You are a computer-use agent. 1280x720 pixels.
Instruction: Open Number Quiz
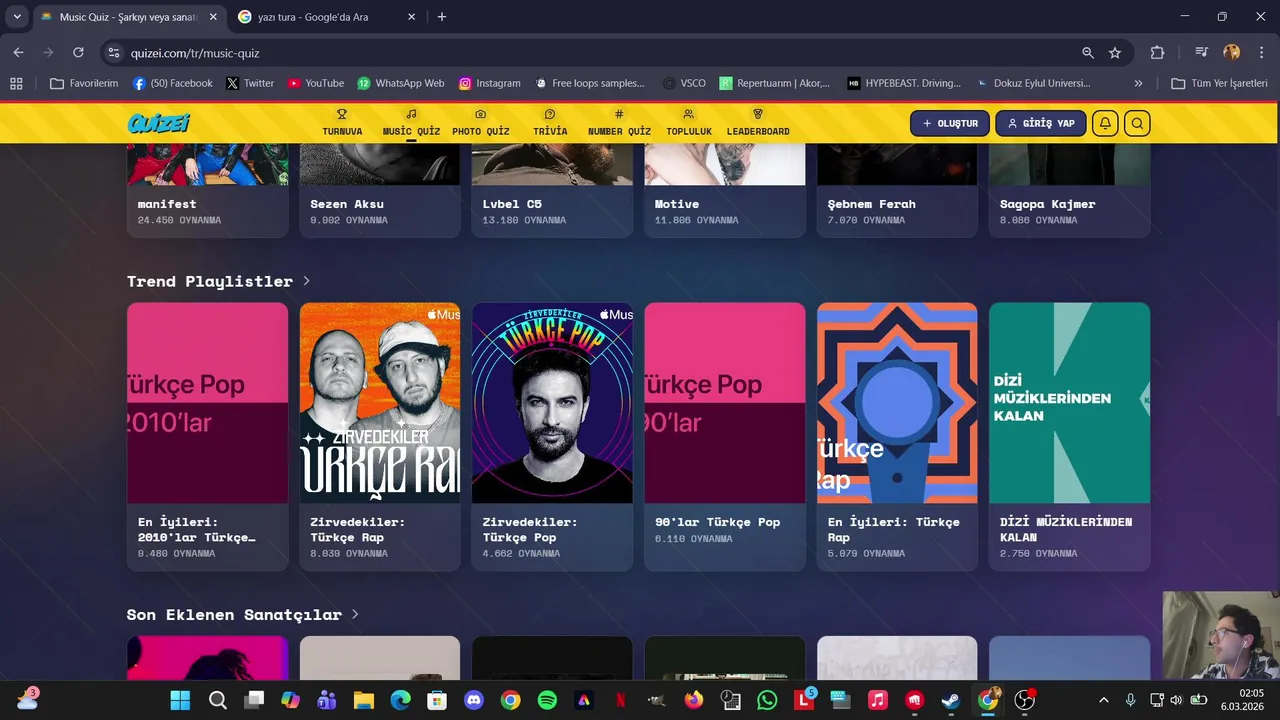tap(619, 123)
